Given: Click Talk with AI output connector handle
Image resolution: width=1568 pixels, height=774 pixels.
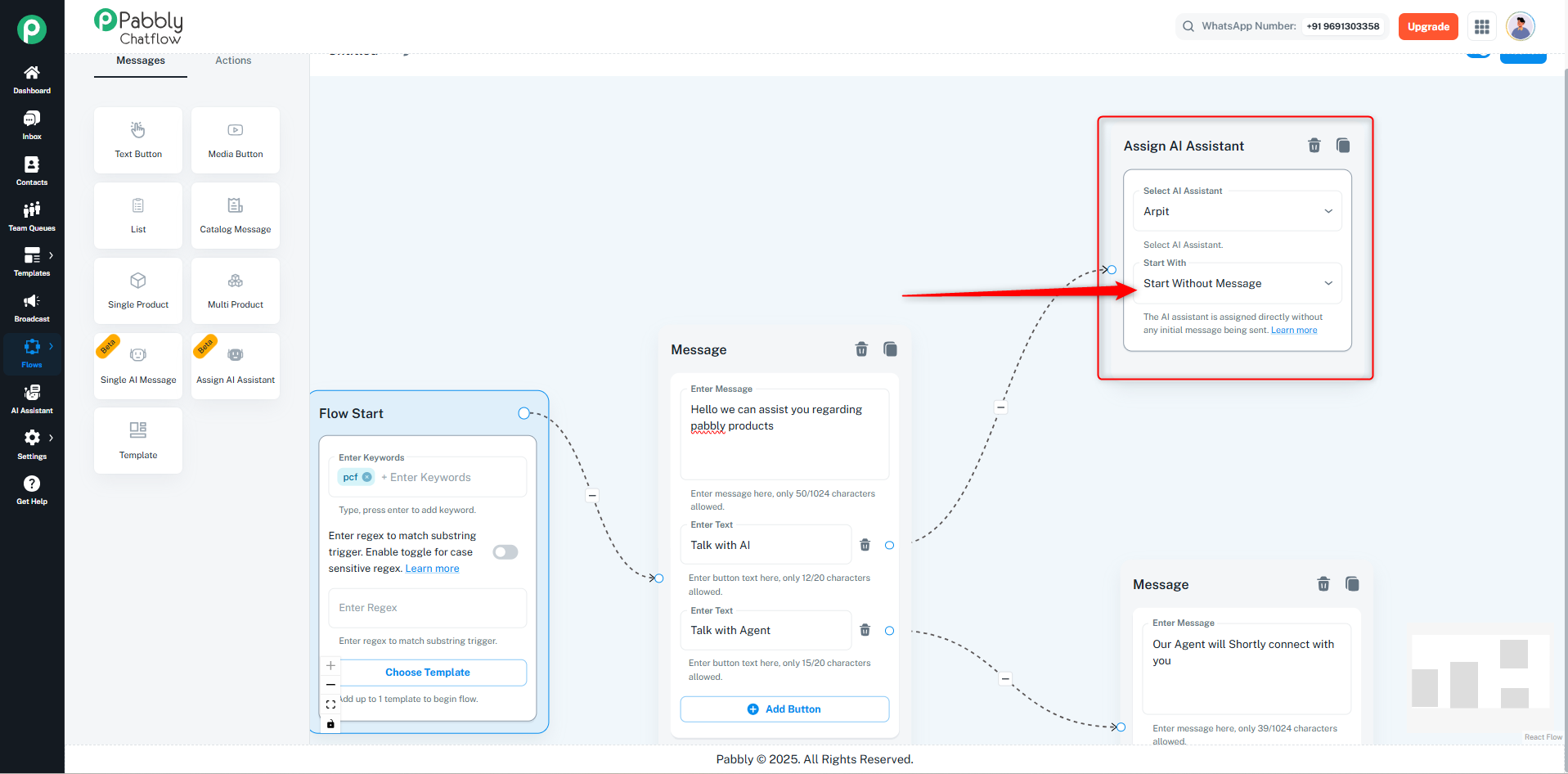Looking at the screenshot, I should click(890, 545).
